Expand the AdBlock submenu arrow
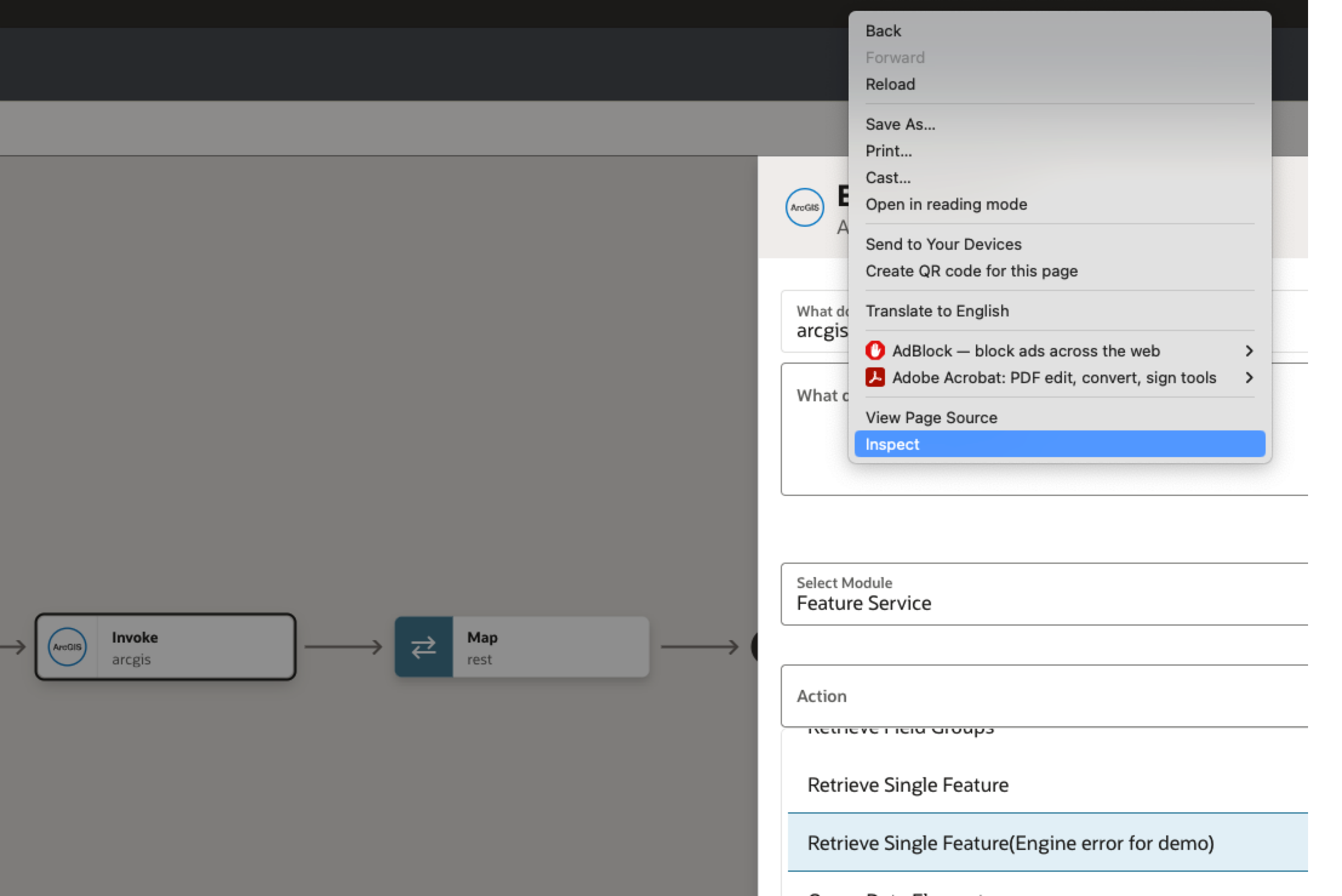This screenshot has height=896, width=1342. [1249, 350]
